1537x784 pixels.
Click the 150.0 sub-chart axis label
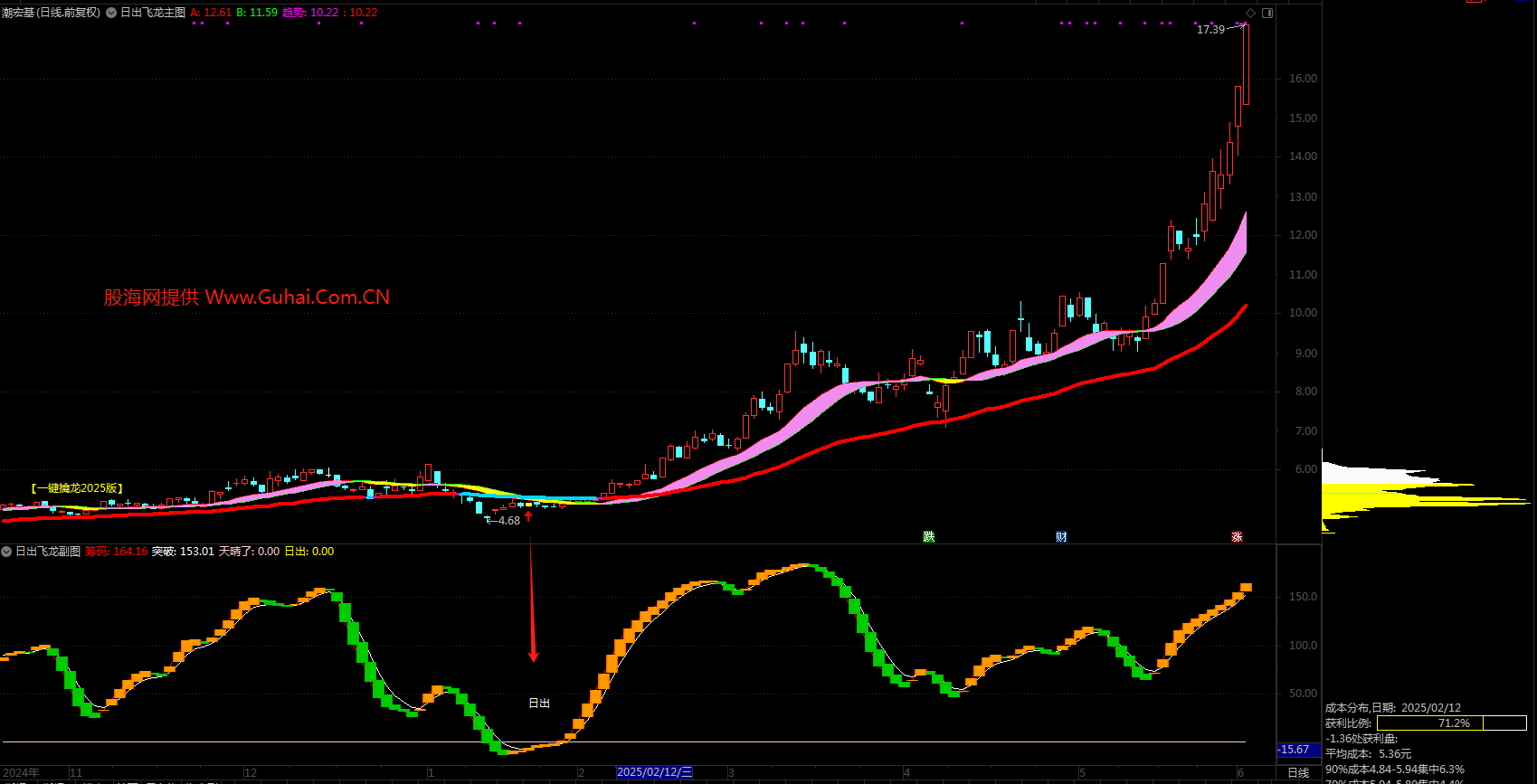(1303, 597)
